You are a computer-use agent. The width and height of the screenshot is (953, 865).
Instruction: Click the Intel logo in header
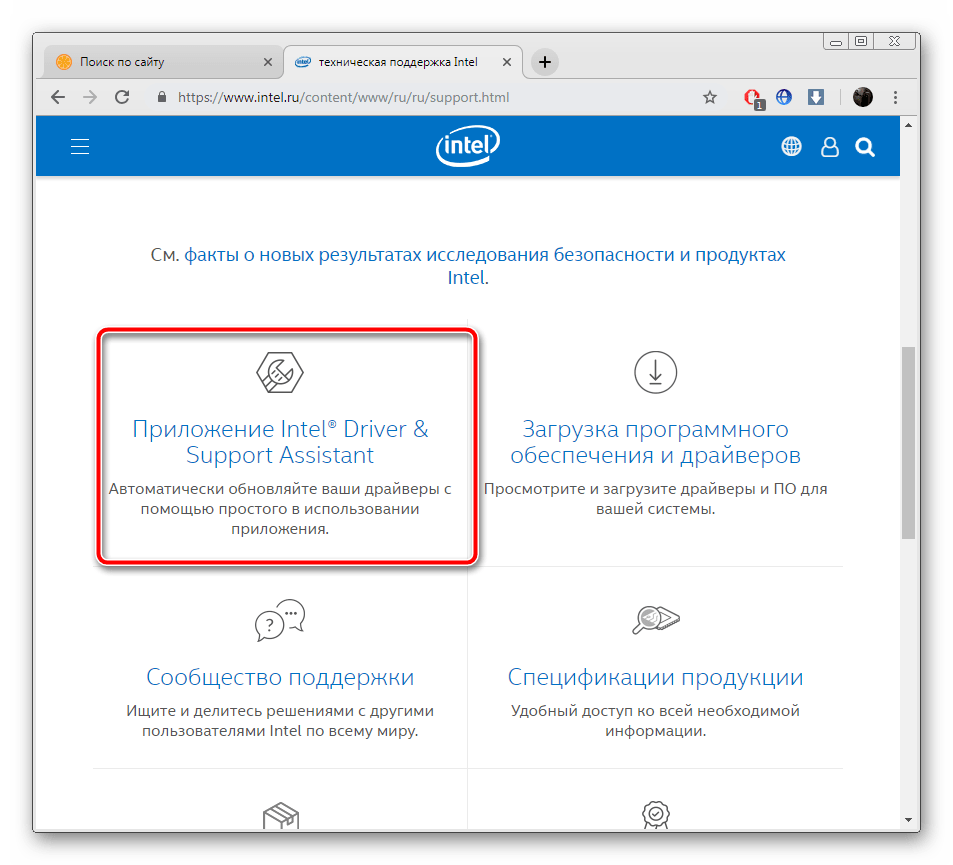[x=467, y=147]
